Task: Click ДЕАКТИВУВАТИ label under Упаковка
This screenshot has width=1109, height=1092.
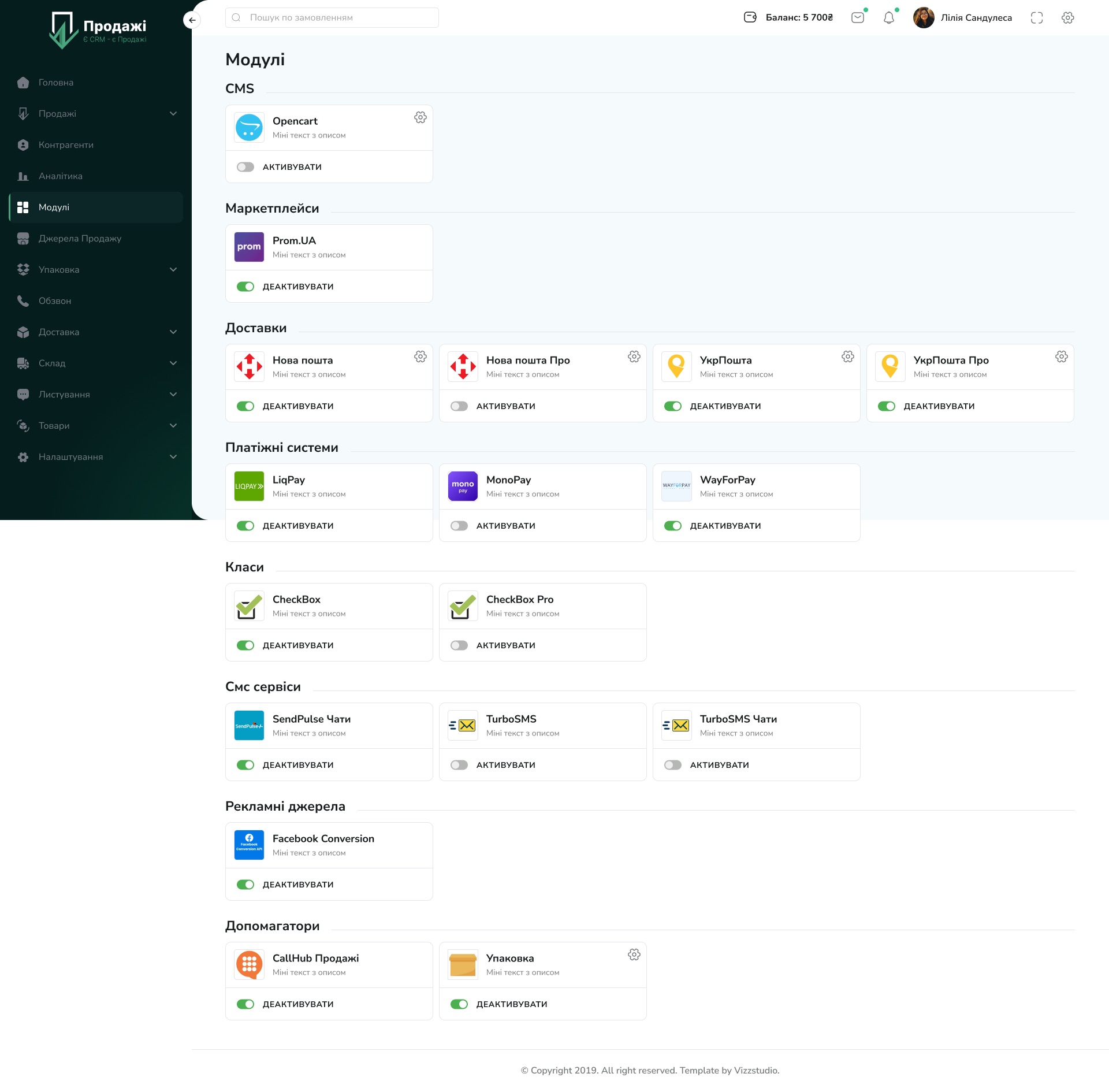Action: tap(512, 1004)
